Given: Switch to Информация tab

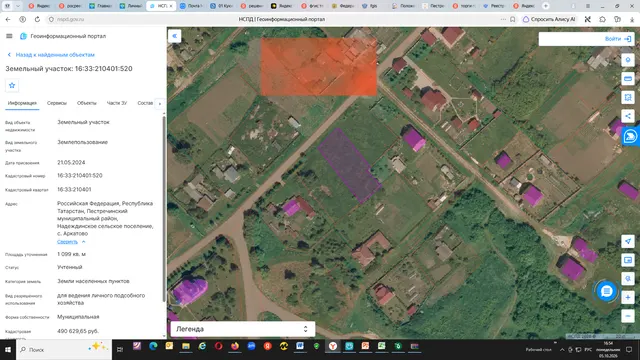Looking at the screenshot, I should point(22,103).
